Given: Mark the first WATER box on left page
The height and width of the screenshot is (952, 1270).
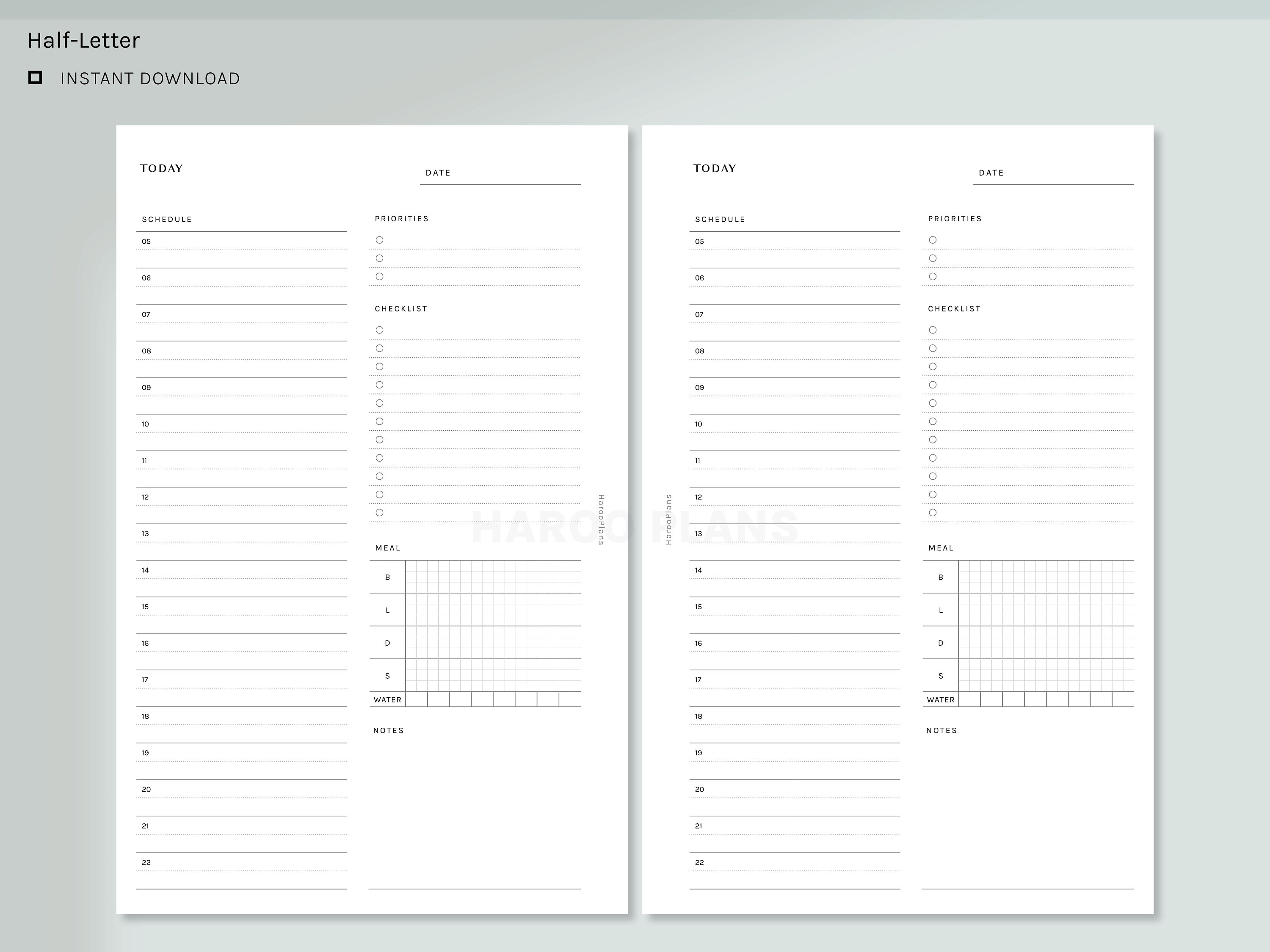Looking at the screenshot, I should tap(416, 699).
